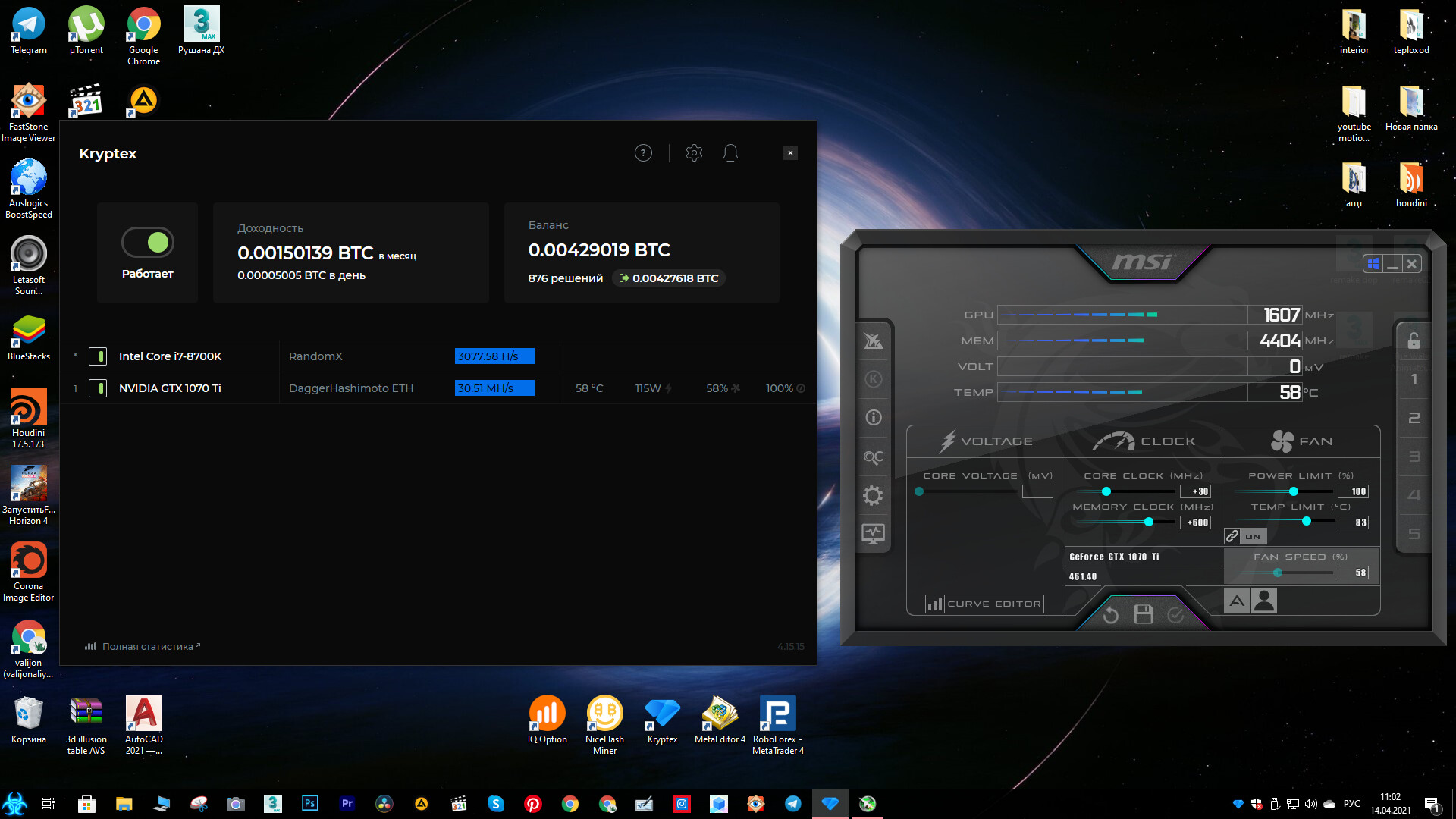Open the MetaEditor 4 desktop shortcut
This screenshot has width=1456, height=819.
pos(720,720)
